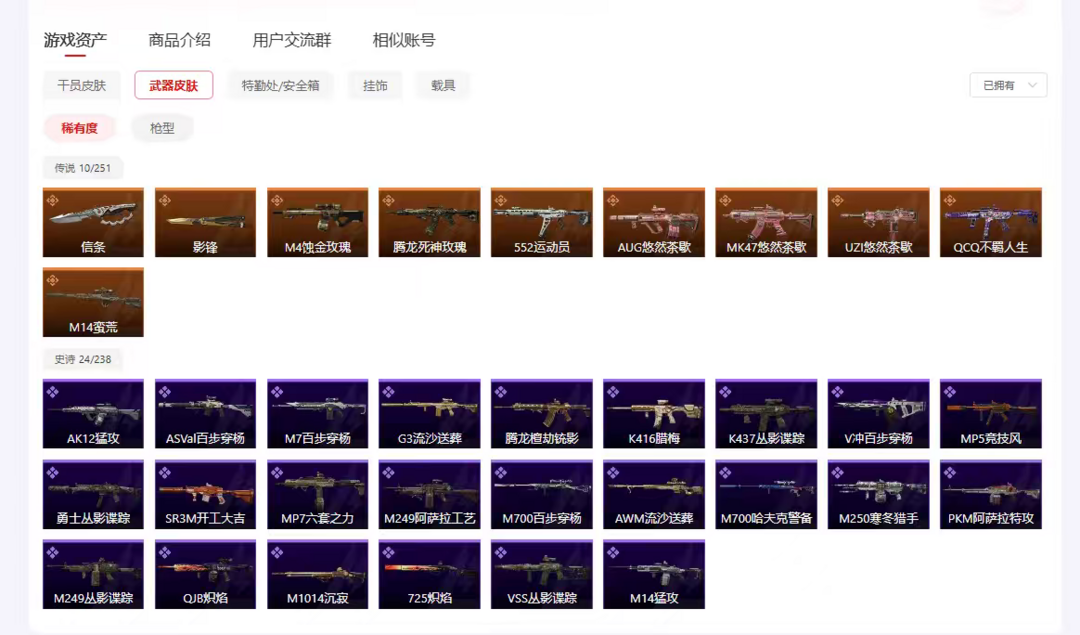Open the SR3M开工大吉 skin

click(205, 495)
